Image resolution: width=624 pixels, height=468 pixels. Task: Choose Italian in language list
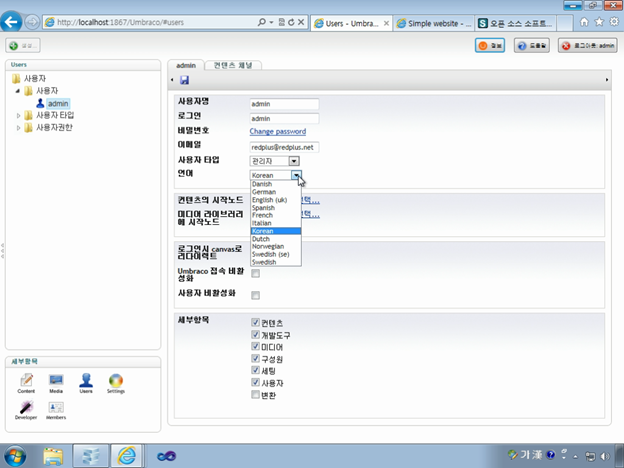tap(275, 223)
